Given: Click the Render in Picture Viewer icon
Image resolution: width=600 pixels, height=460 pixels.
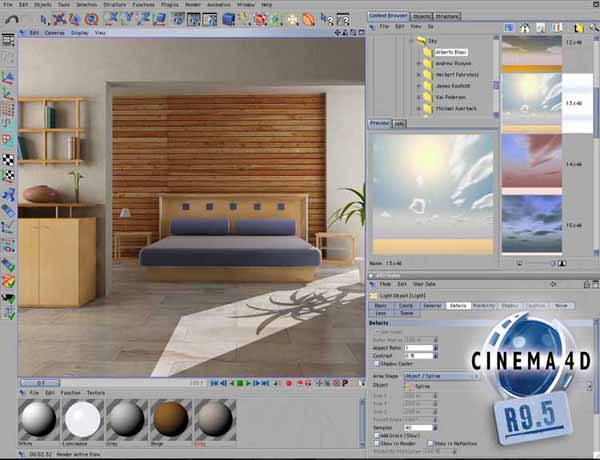Looking at the screenshot, I should 194,19.
